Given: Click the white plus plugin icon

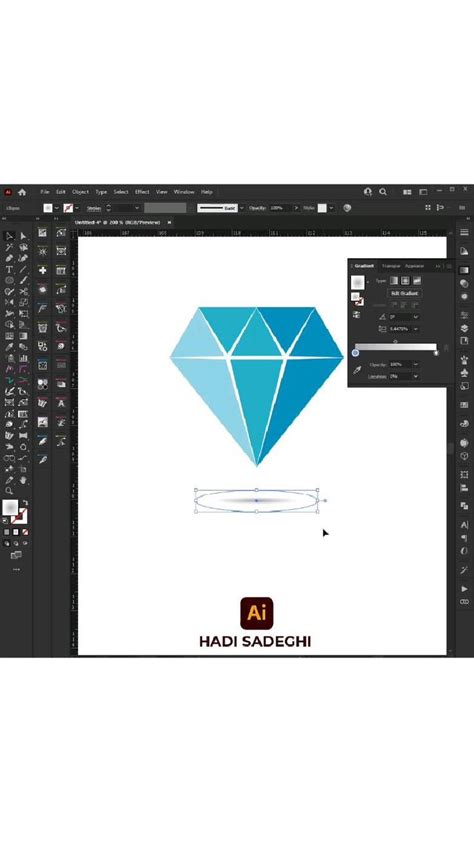Looking at the screenshot, I should tap(42, 270).
